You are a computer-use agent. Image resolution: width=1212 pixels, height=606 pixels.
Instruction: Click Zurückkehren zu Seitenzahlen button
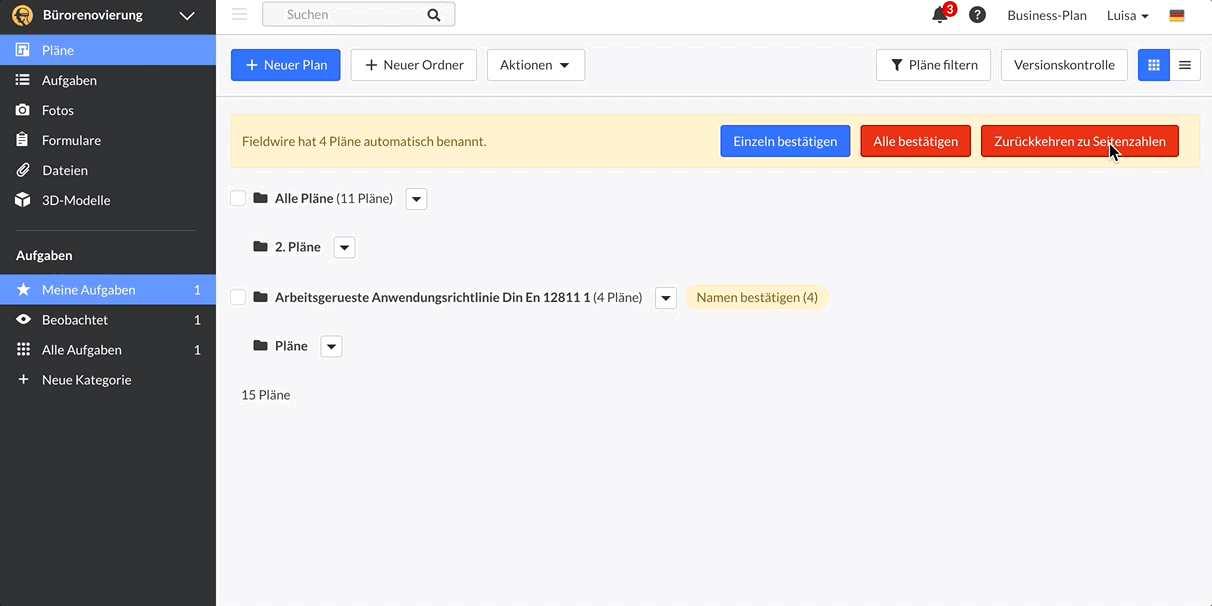pyautogui.click(x=1080, y=141)
